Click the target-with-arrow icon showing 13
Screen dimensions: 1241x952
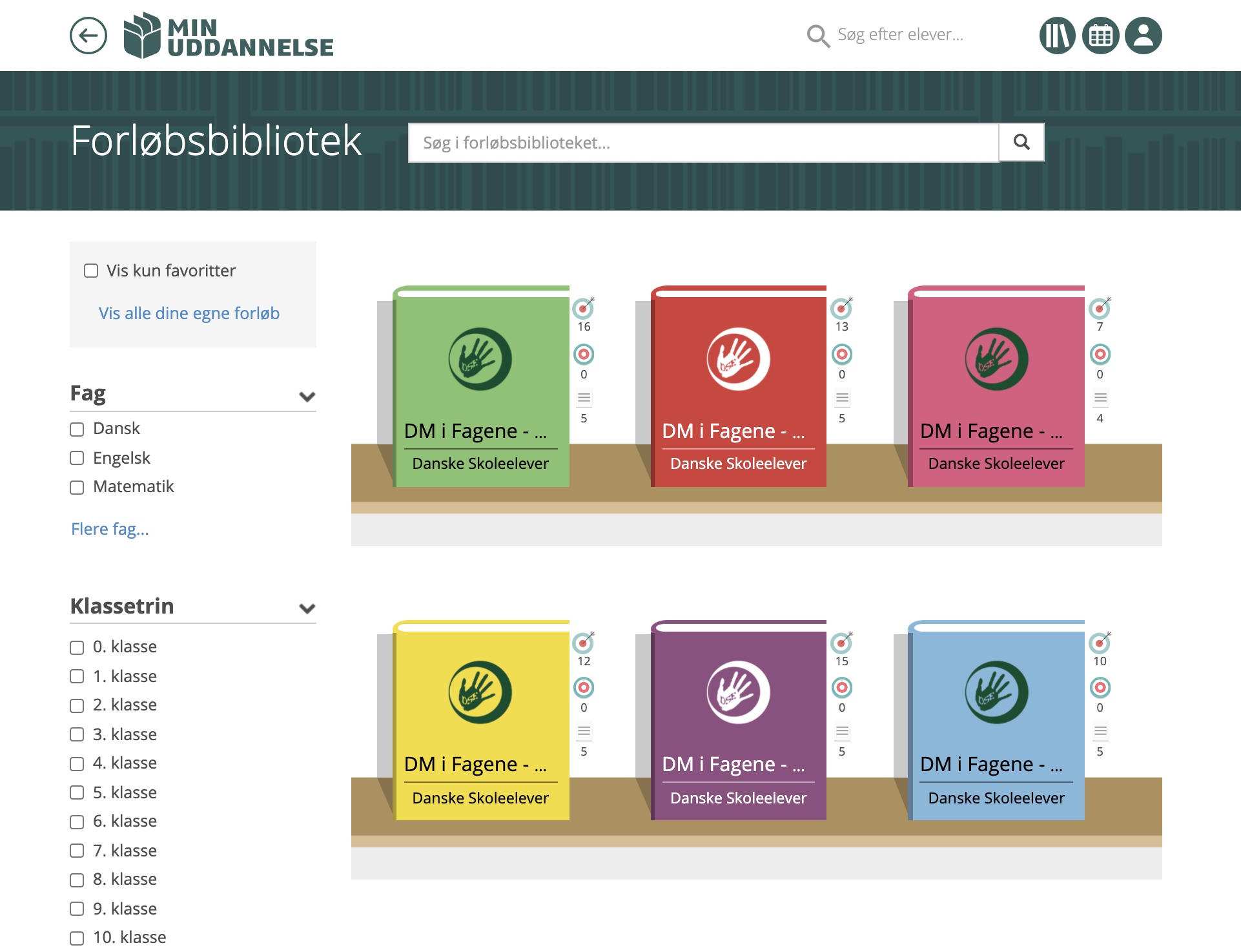(842, 307)
